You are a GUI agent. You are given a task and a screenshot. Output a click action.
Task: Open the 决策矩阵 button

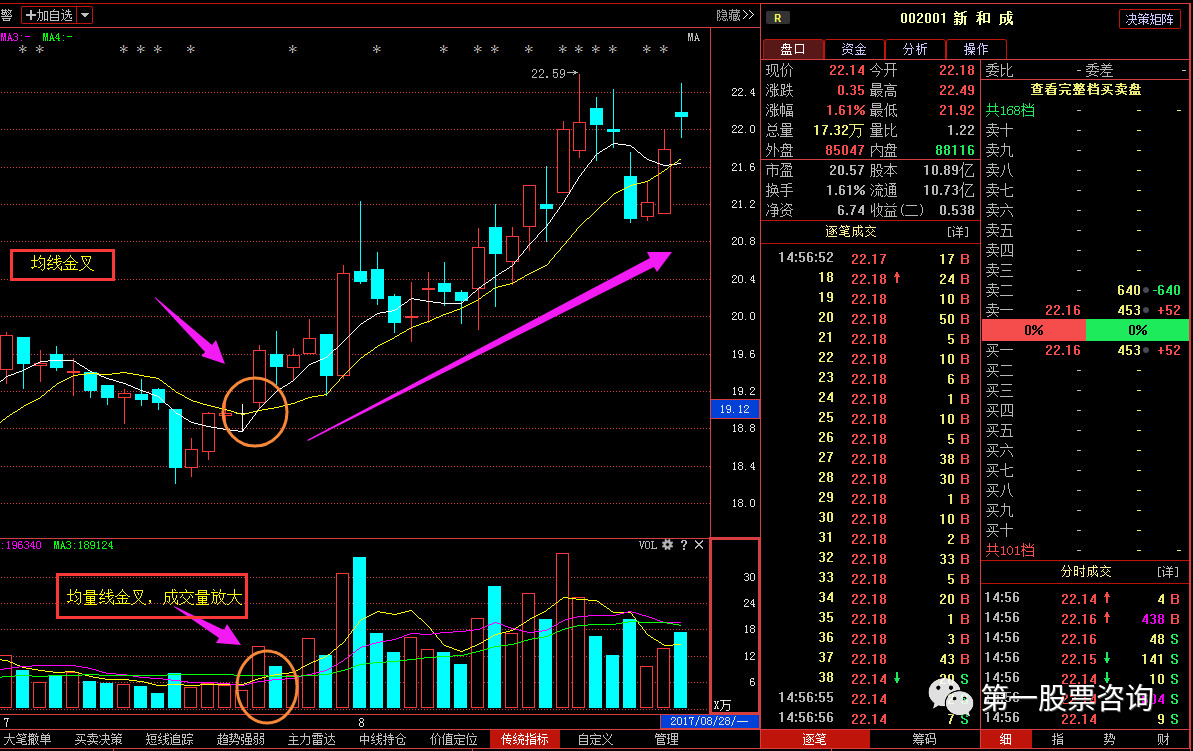pyautogui.click(x=1149, y=19)
